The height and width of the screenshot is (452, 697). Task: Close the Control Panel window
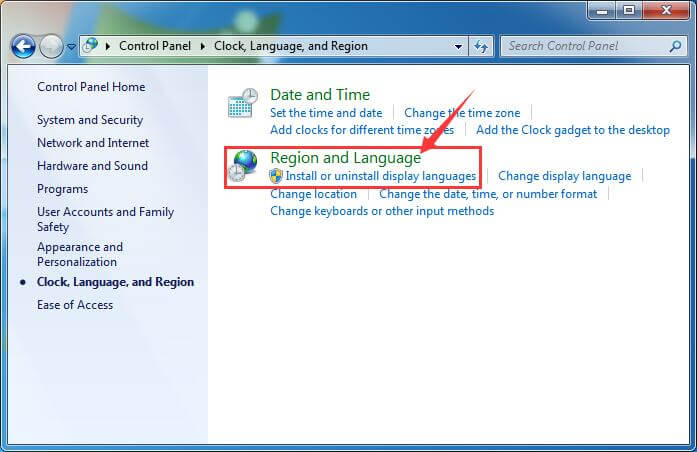click(665, 11)
